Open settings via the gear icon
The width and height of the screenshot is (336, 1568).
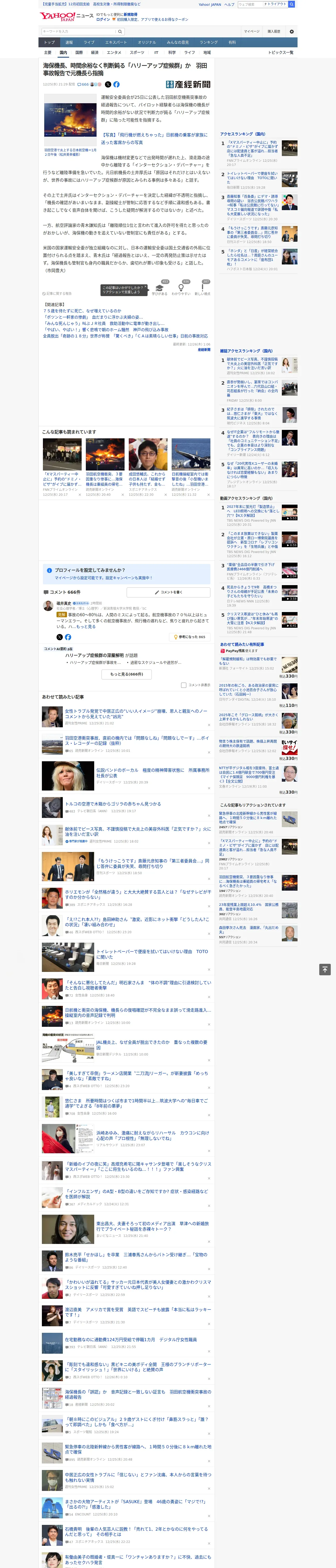(x=292, y=31)
